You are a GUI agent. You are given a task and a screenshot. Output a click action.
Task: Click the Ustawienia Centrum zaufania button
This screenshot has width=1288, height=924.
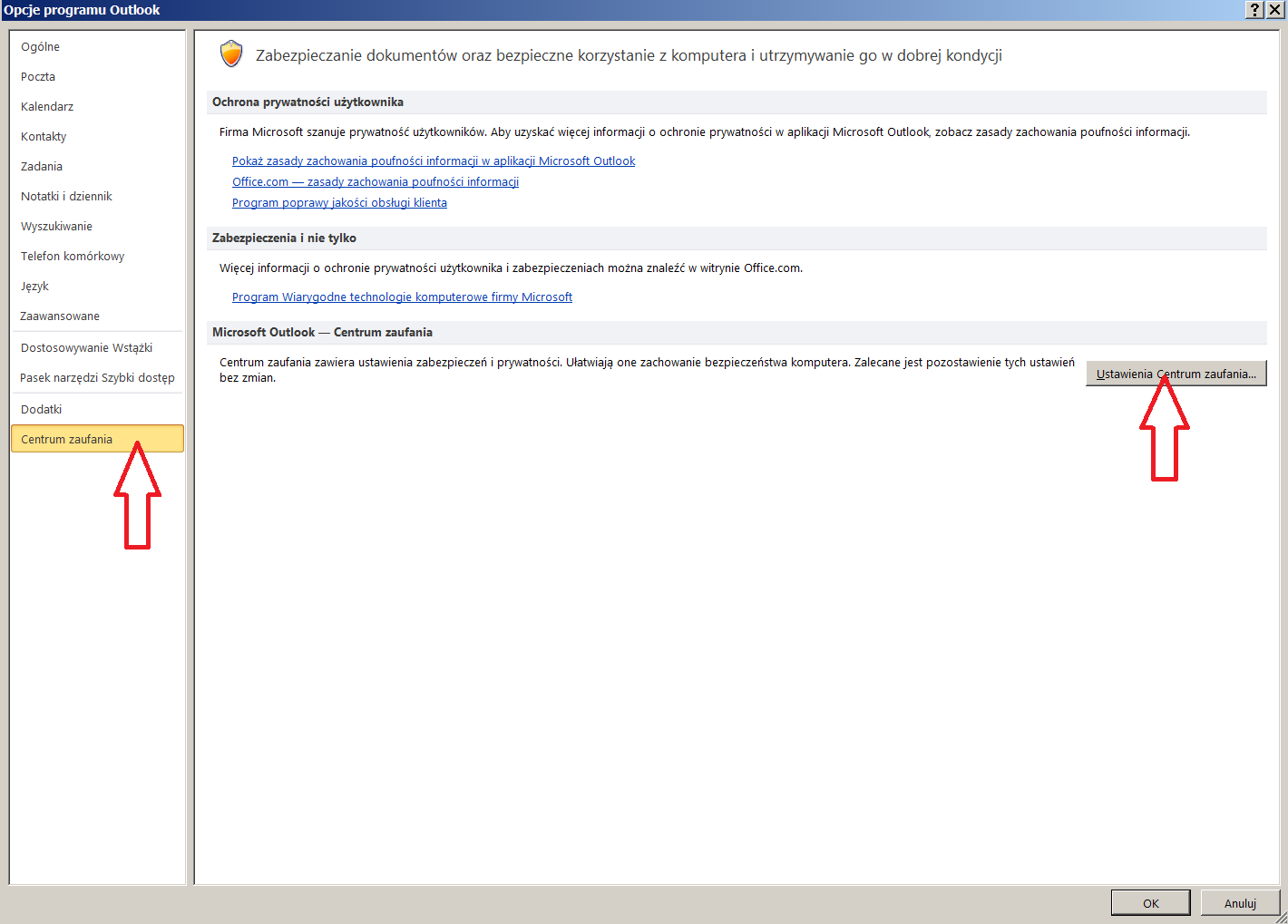coord(1176,374)
